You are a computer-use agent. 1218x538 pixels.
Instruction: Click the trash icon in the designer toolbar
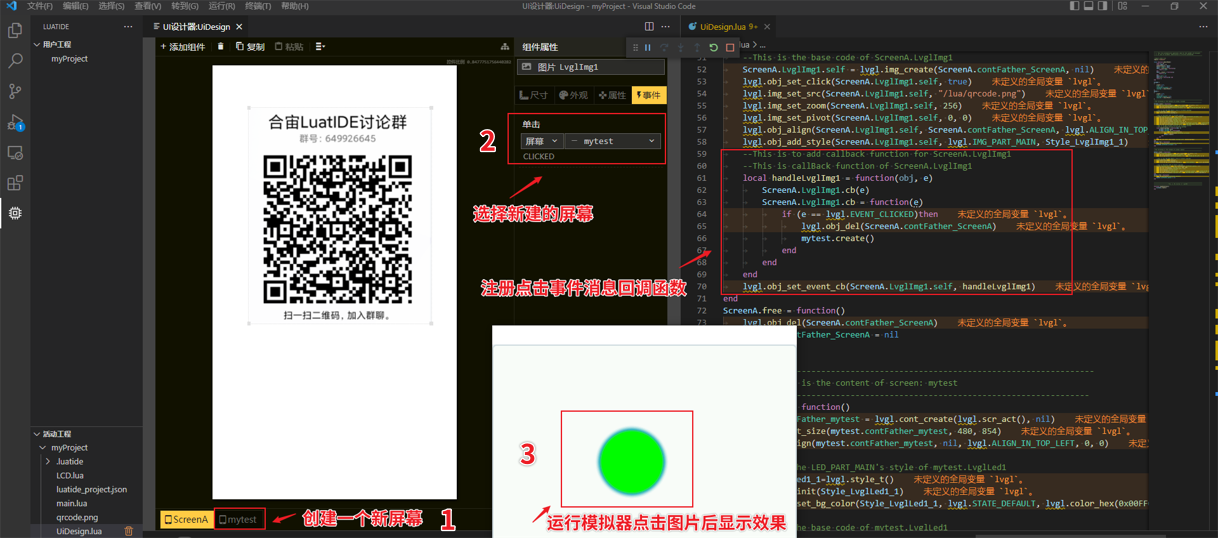coord(221,47)
